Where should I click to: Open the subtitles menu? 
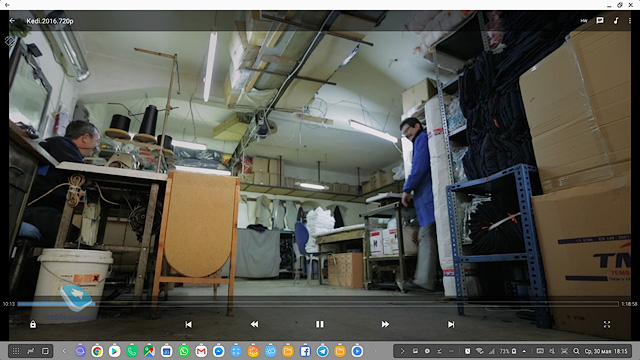click(600, 20)
